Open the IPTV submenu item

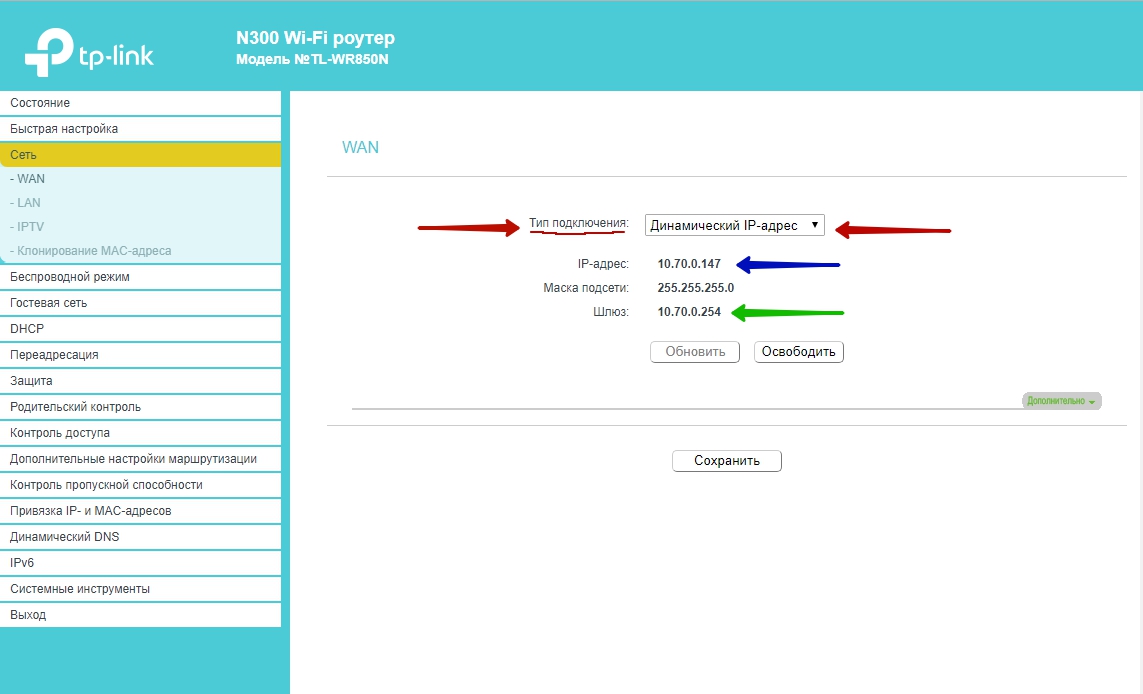[x=30, y=227]
